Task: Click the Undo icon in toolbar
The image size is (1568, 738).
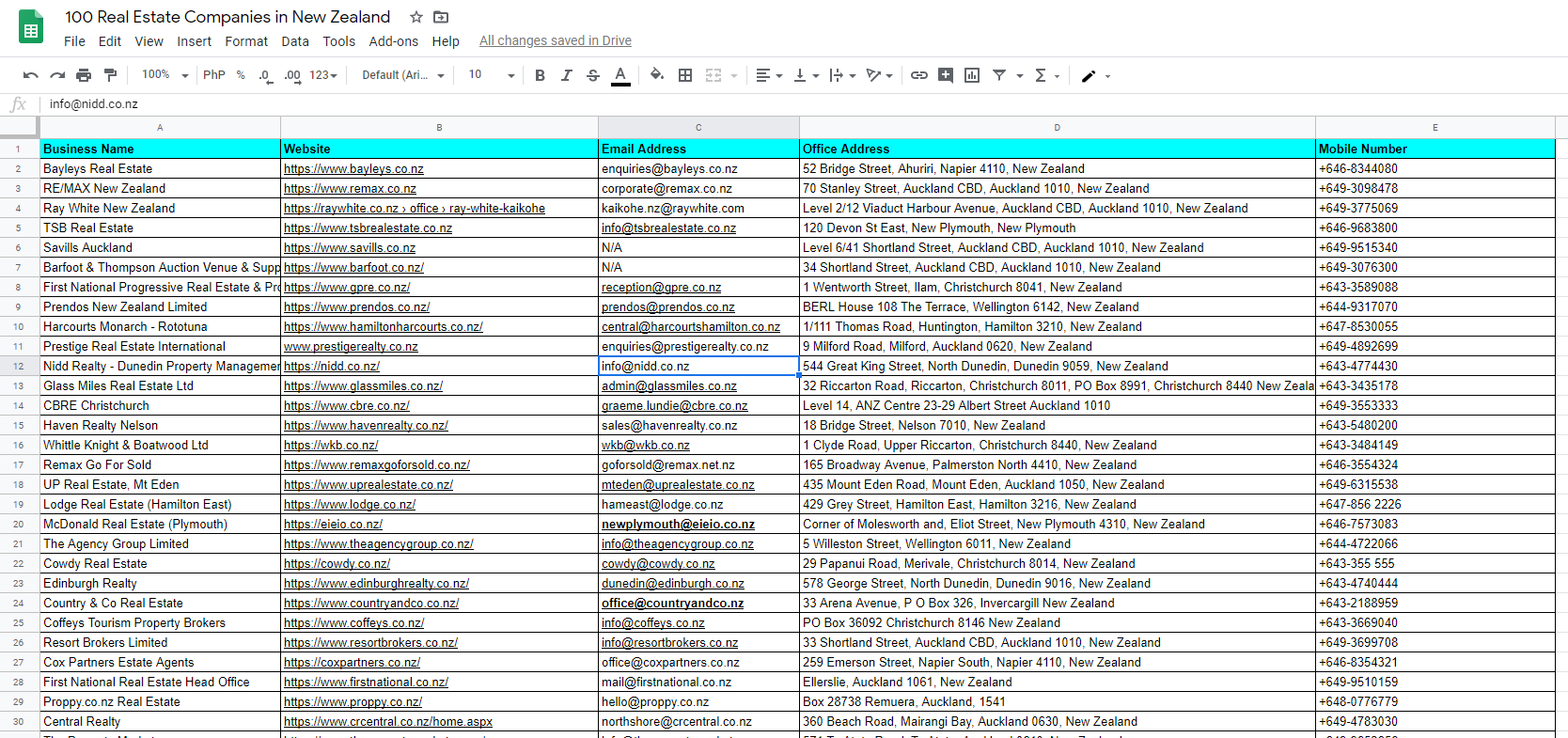Action: (x=30, y=75)
